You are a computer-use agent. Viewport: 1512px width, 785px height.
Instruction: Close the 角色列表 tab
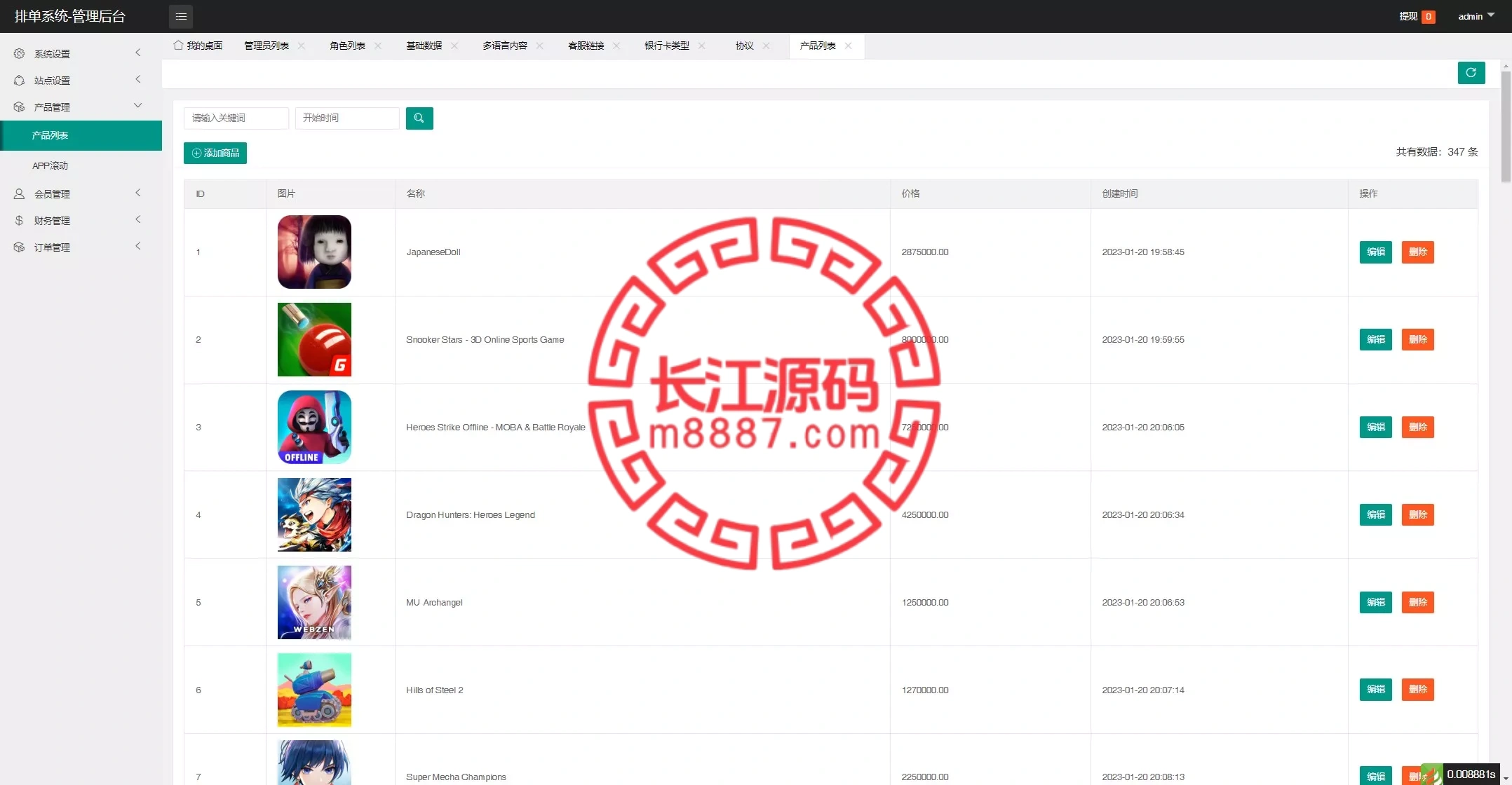[x=377, y=46]
